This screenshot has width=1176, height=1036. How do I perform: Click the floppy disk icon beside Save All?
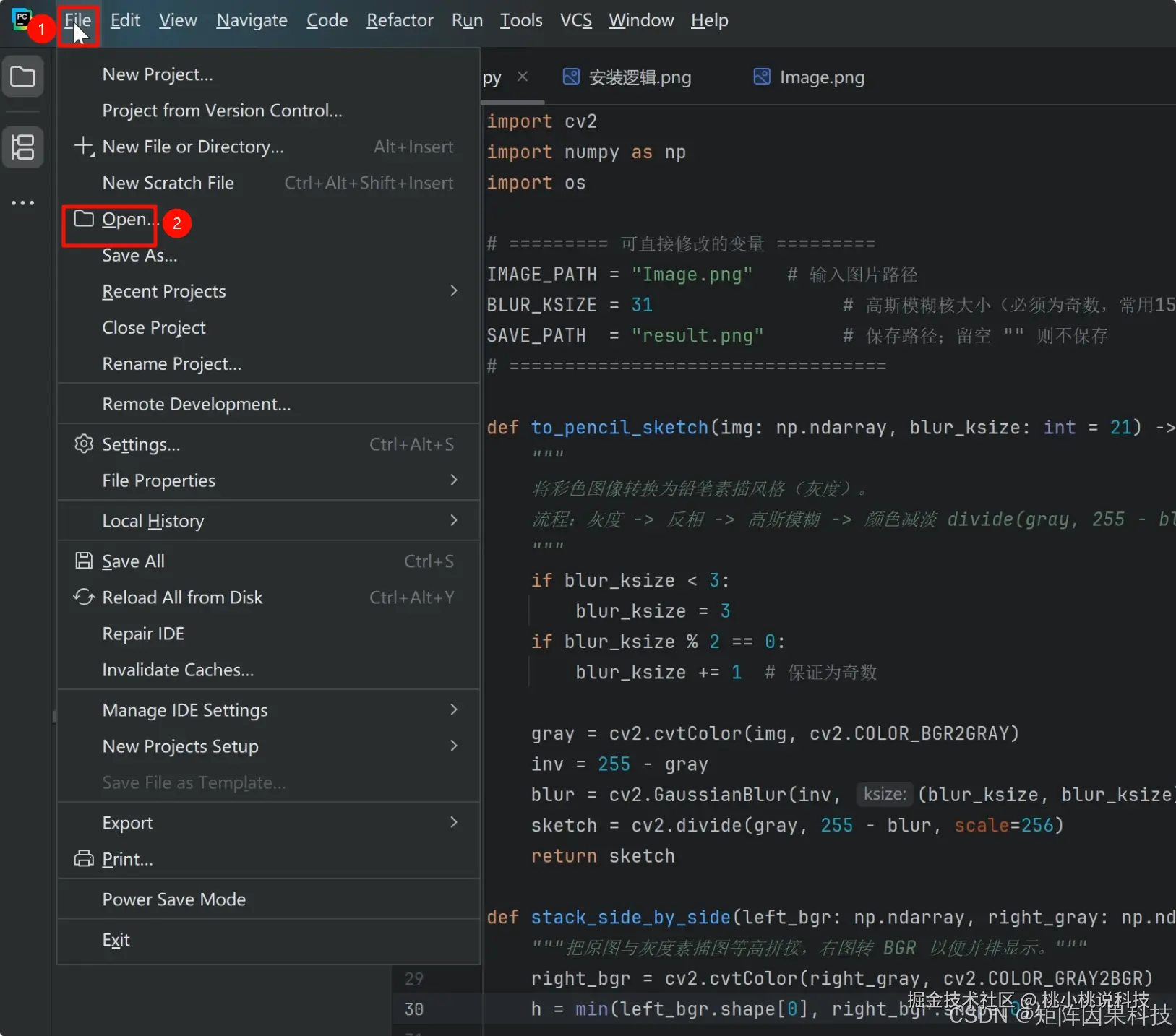click(x=84, y=561)
